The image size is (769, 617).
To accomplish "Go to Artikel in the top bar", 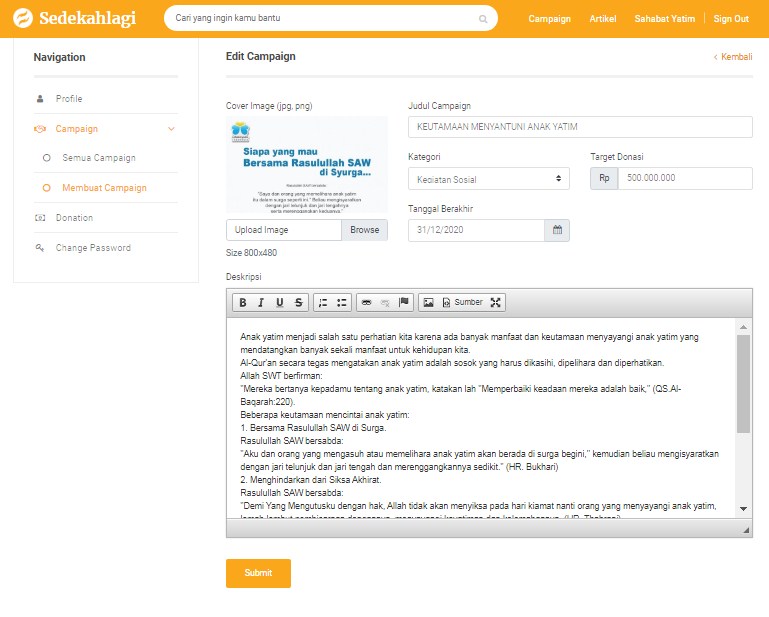I will click(x=603, y=19).
